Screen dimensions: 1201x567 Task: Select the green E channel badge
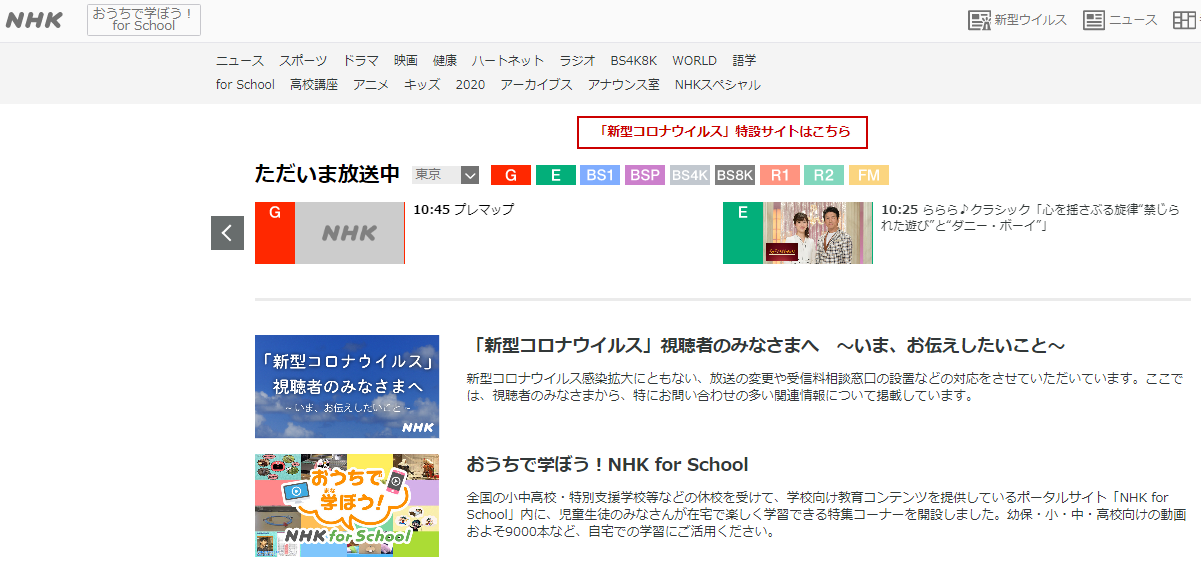click(555, 175)
